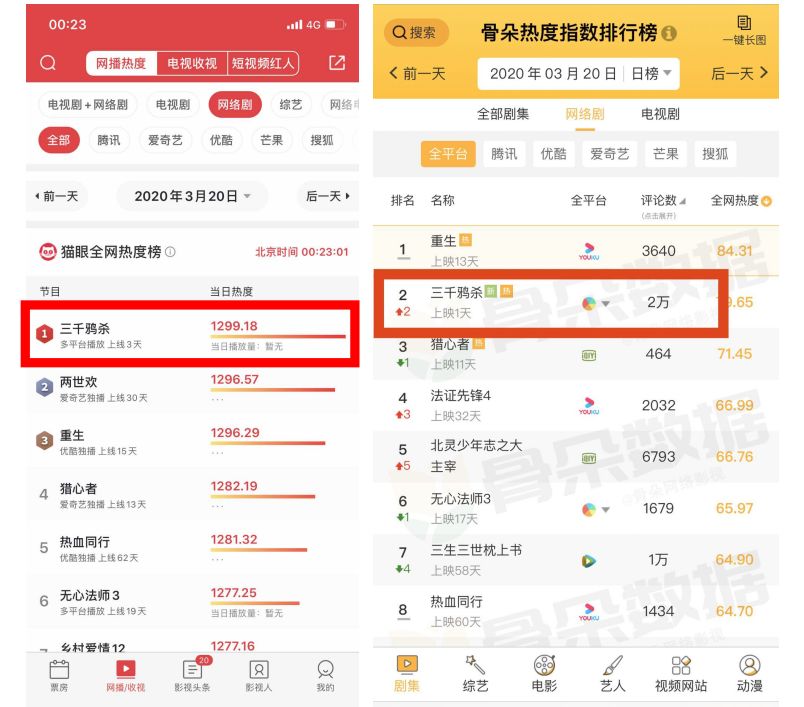This screenshot has height=707, width=804.
Task: Open the 电影 film reel icon in Guduo bar
Action: (544, 665)
